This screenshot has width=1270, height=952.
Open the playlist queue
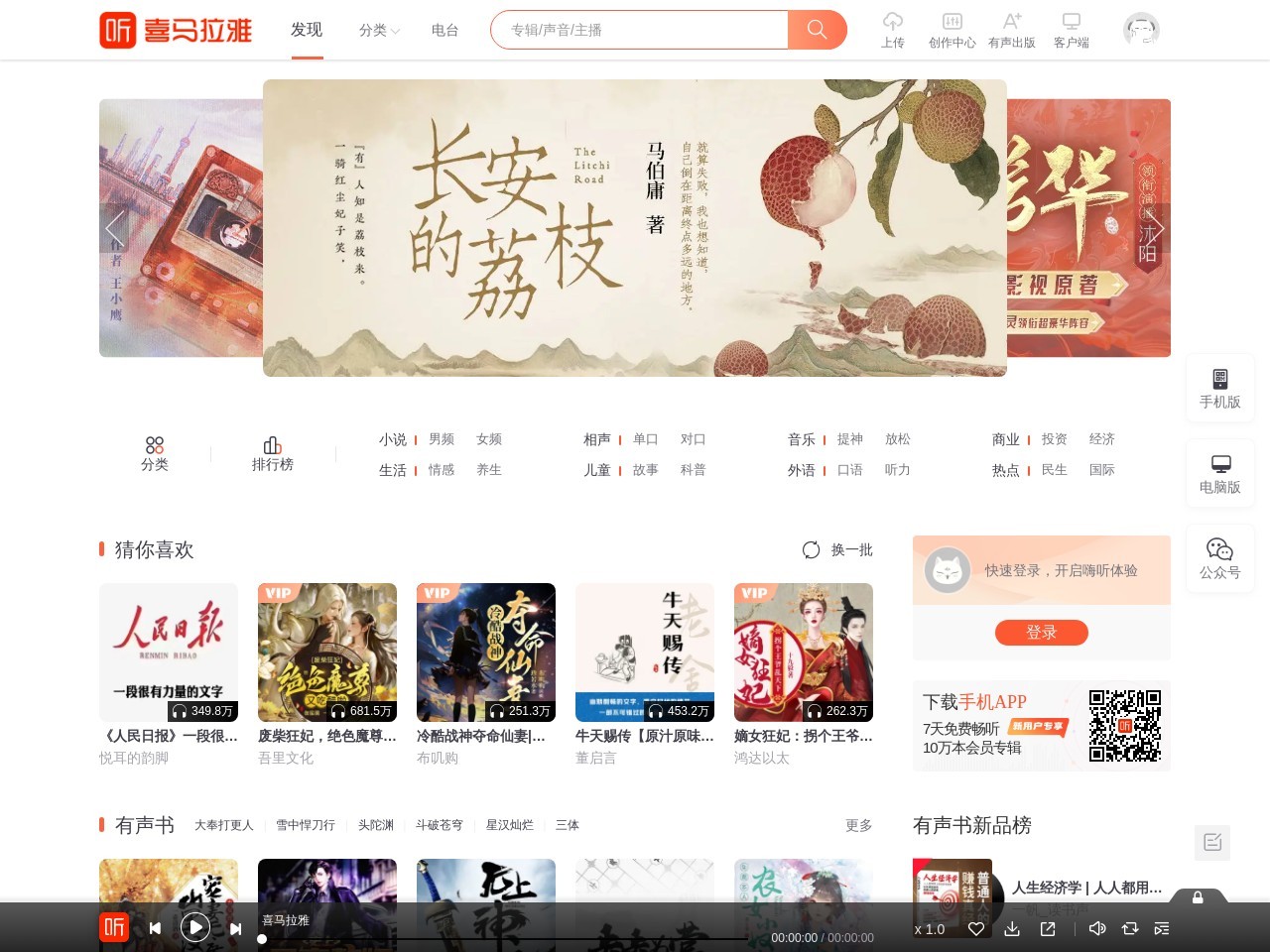point(1162,929)
